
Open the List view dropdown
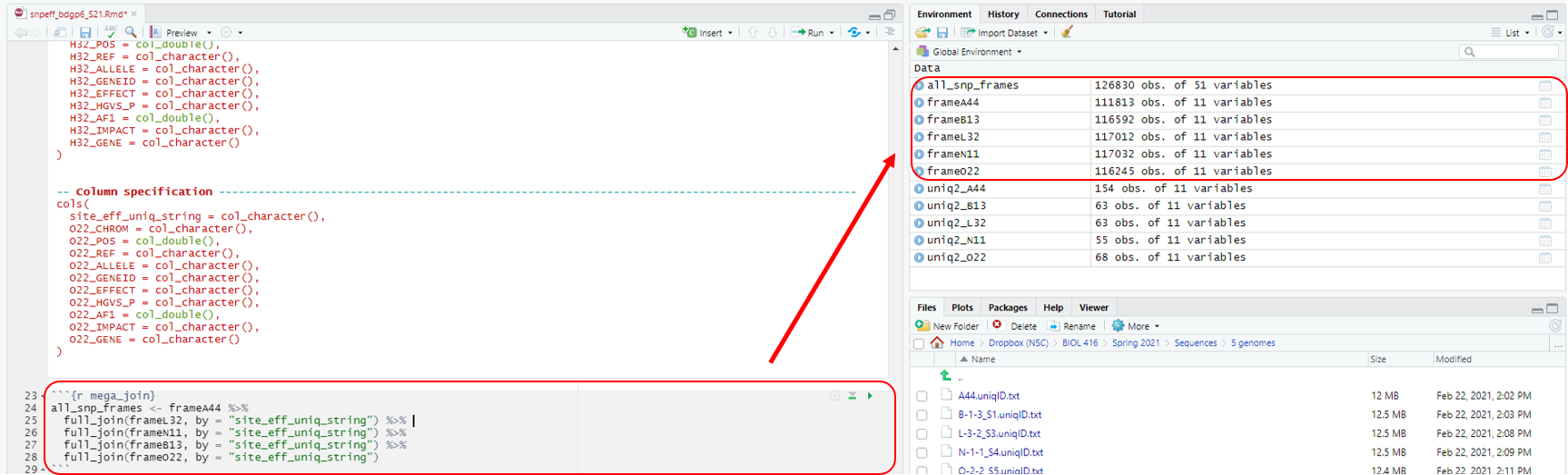[1511, 33]
